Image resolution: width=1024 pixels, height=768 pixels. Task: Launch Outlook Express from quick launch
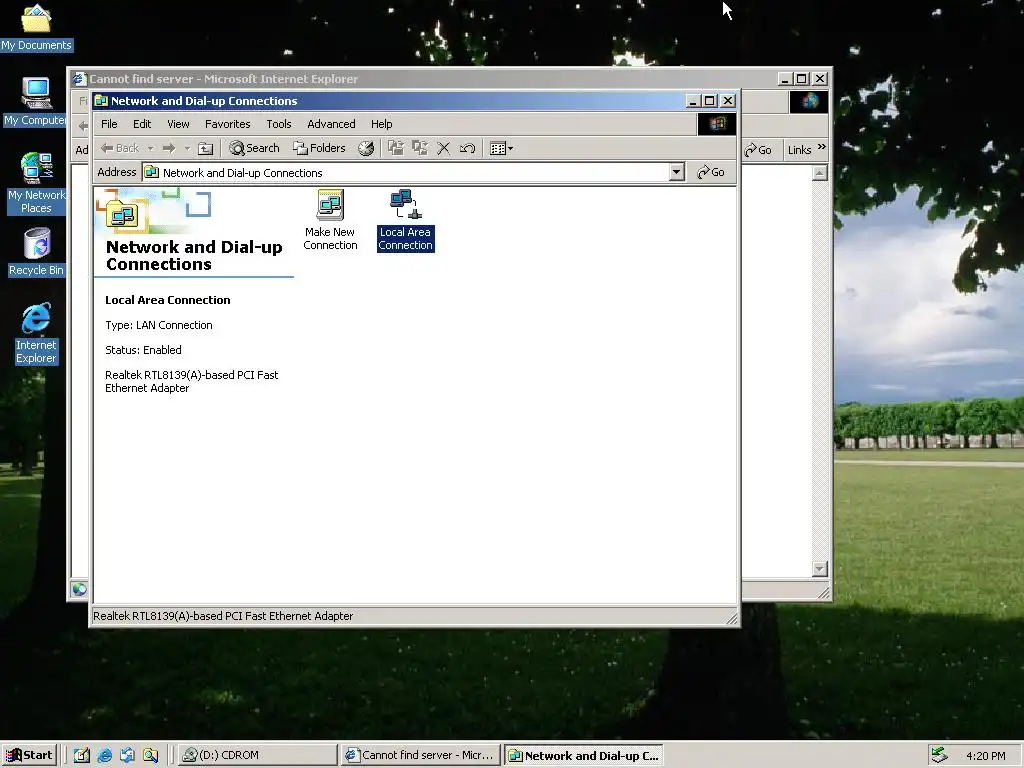(127, 756)
